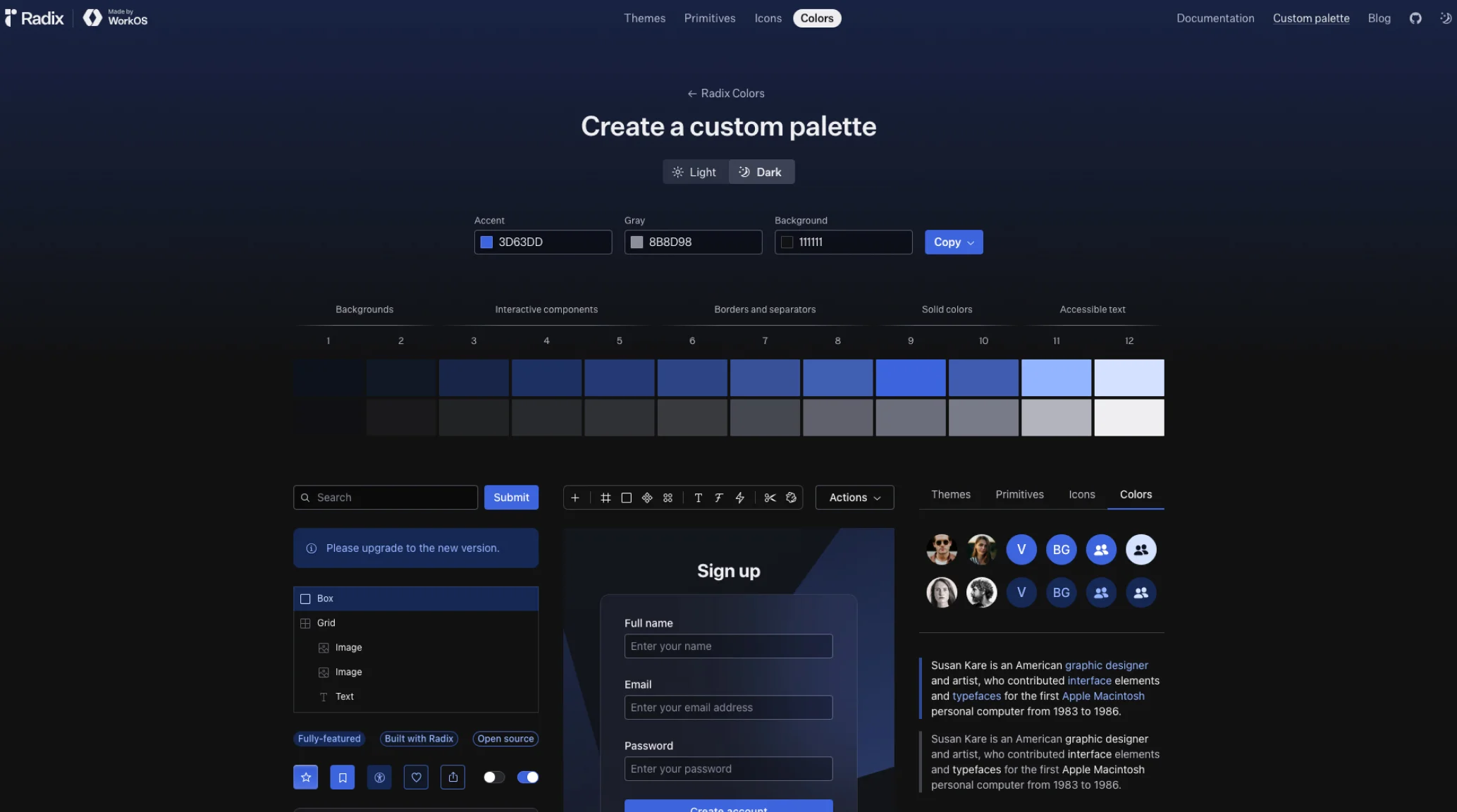The width and height of the screenshot is (1457, 812).
Task: Click the four-circles group icon in toolbar
Action: coord(668,498)
